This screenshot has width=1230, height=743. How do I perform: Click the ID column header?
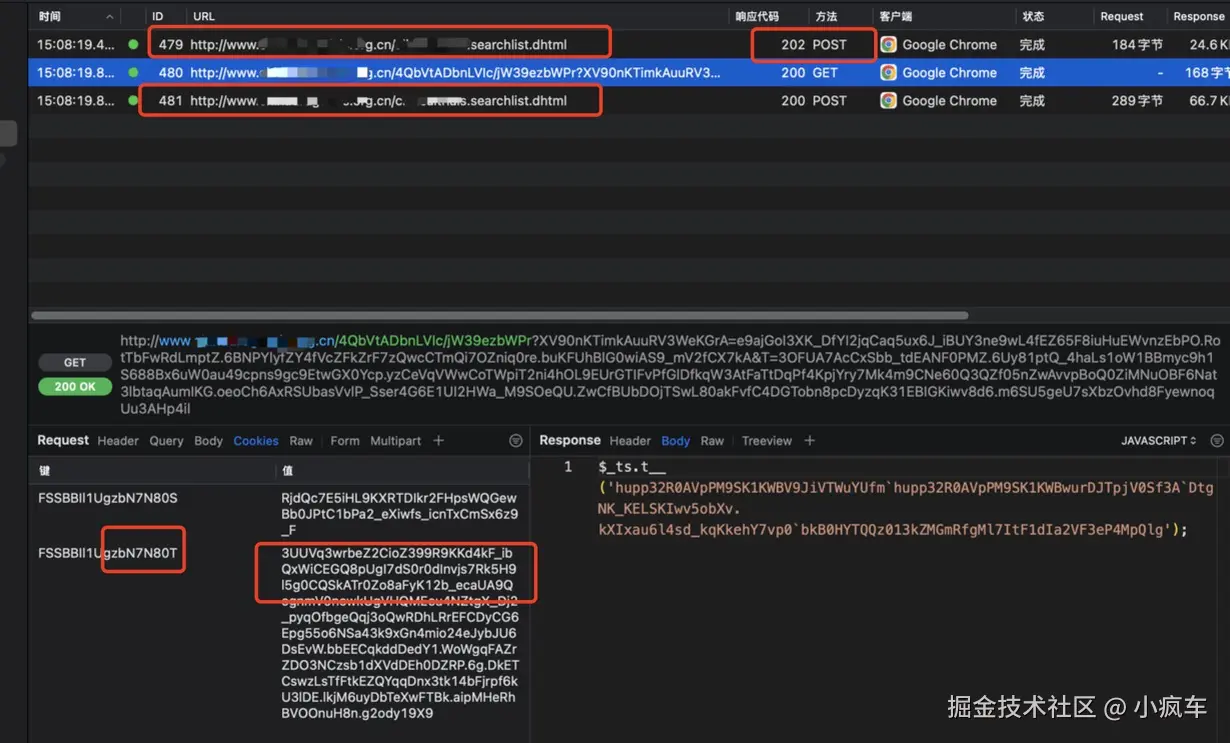tap(158, 16)
